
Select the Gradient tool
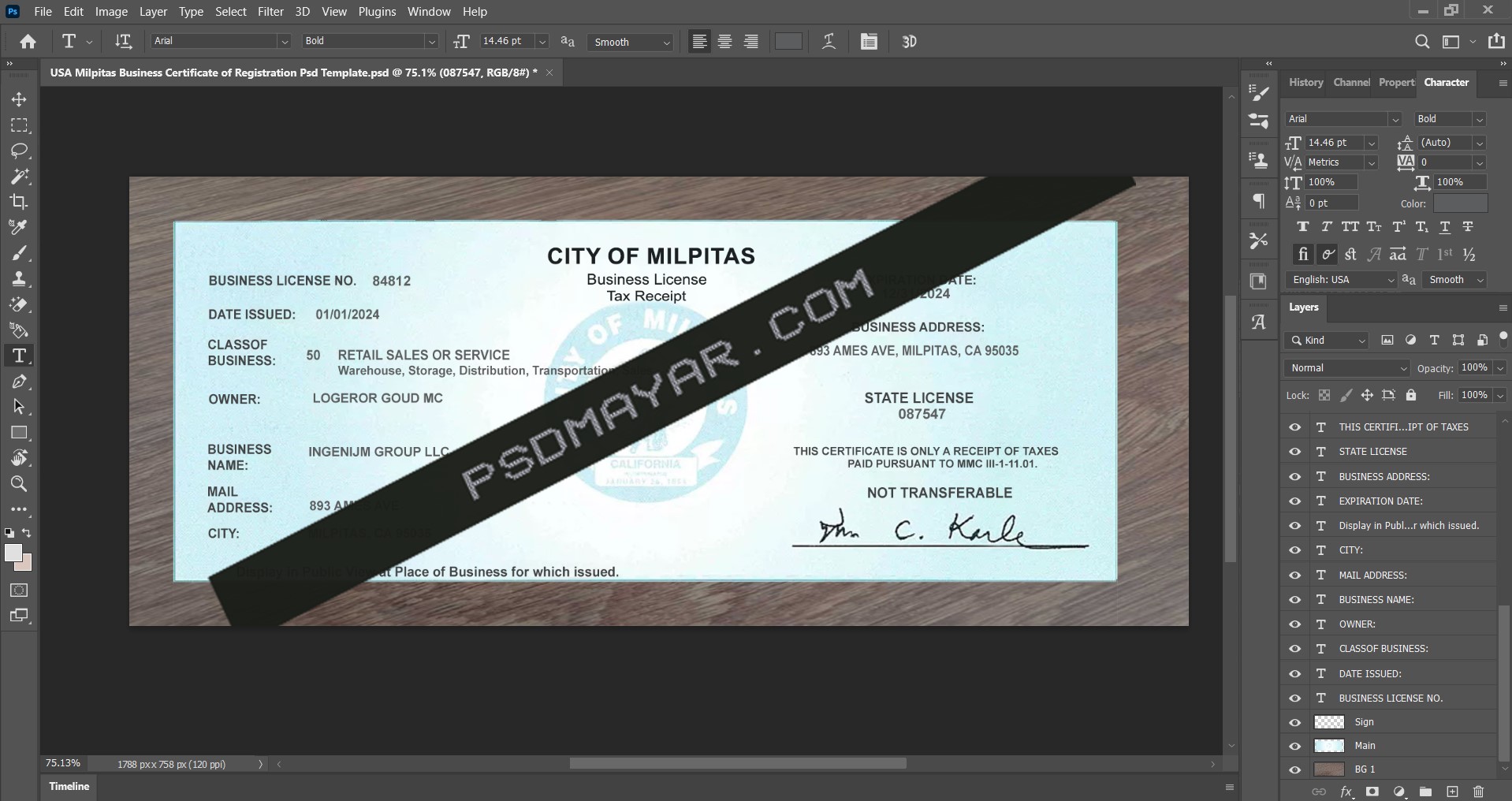point(19,330)
